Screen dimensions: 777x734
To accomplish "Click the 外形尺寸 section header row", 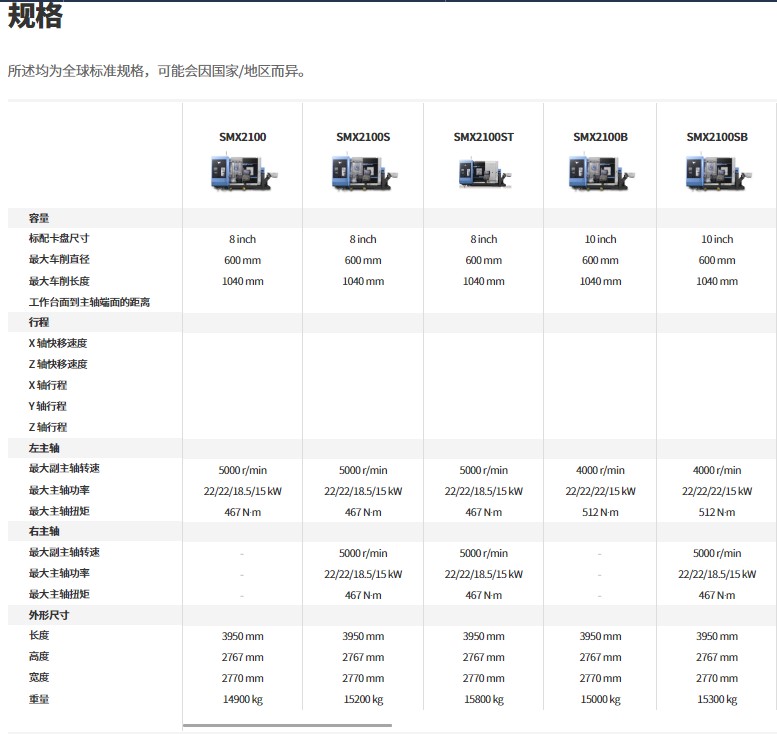I will tap(392, 615).
